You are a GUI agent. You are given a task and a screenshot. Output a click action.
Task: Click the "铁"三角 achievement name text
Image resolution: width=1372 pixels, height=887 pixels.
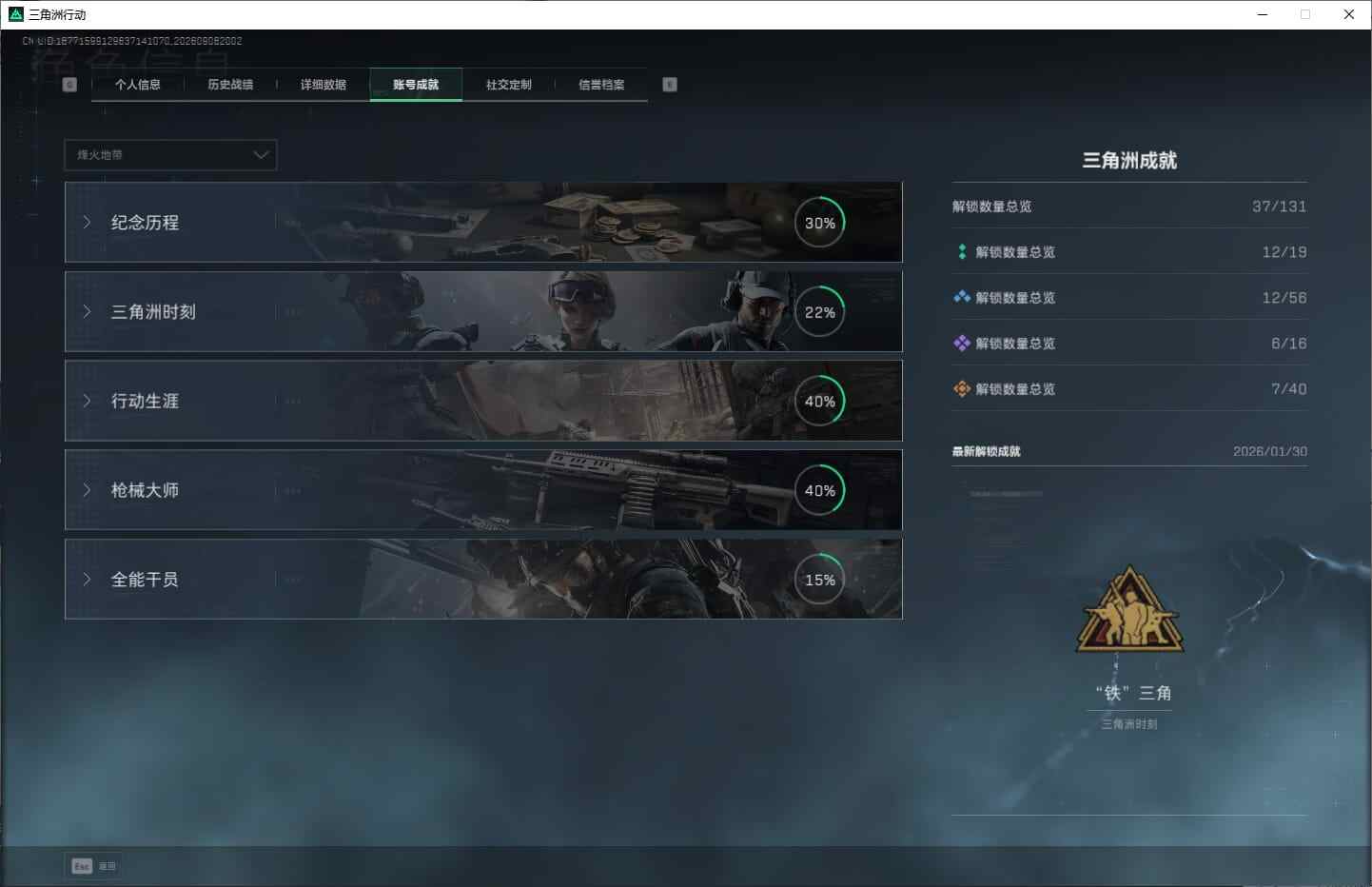1133,693
